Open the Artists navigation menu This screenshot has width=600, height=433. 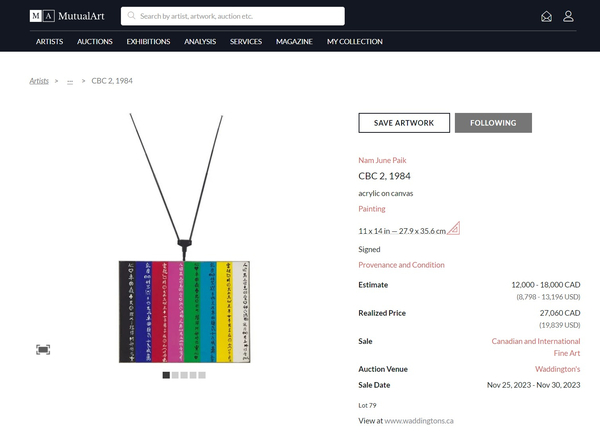point(49,42)
